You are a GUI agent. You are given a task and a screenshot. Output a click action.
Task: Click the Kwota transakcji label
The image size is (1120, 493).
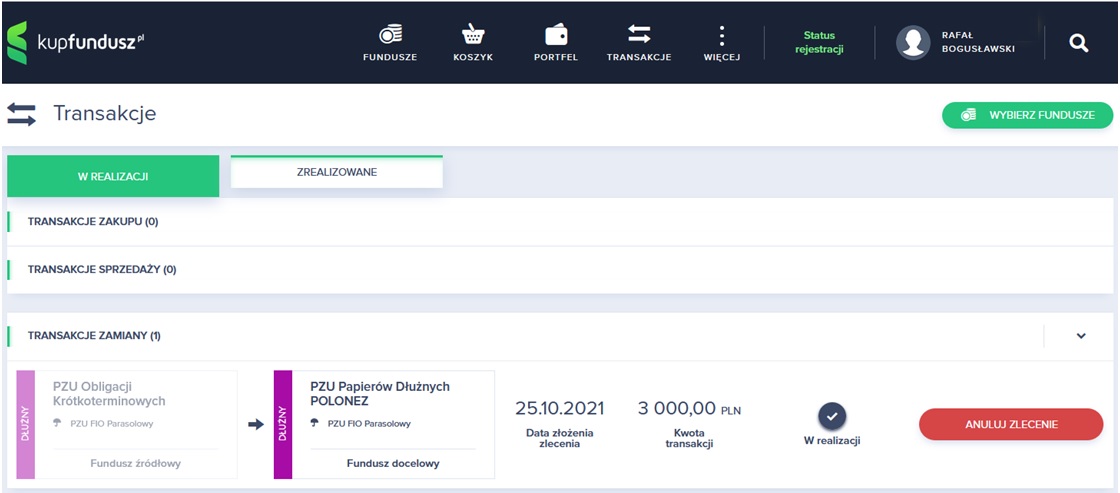[689, 438]
